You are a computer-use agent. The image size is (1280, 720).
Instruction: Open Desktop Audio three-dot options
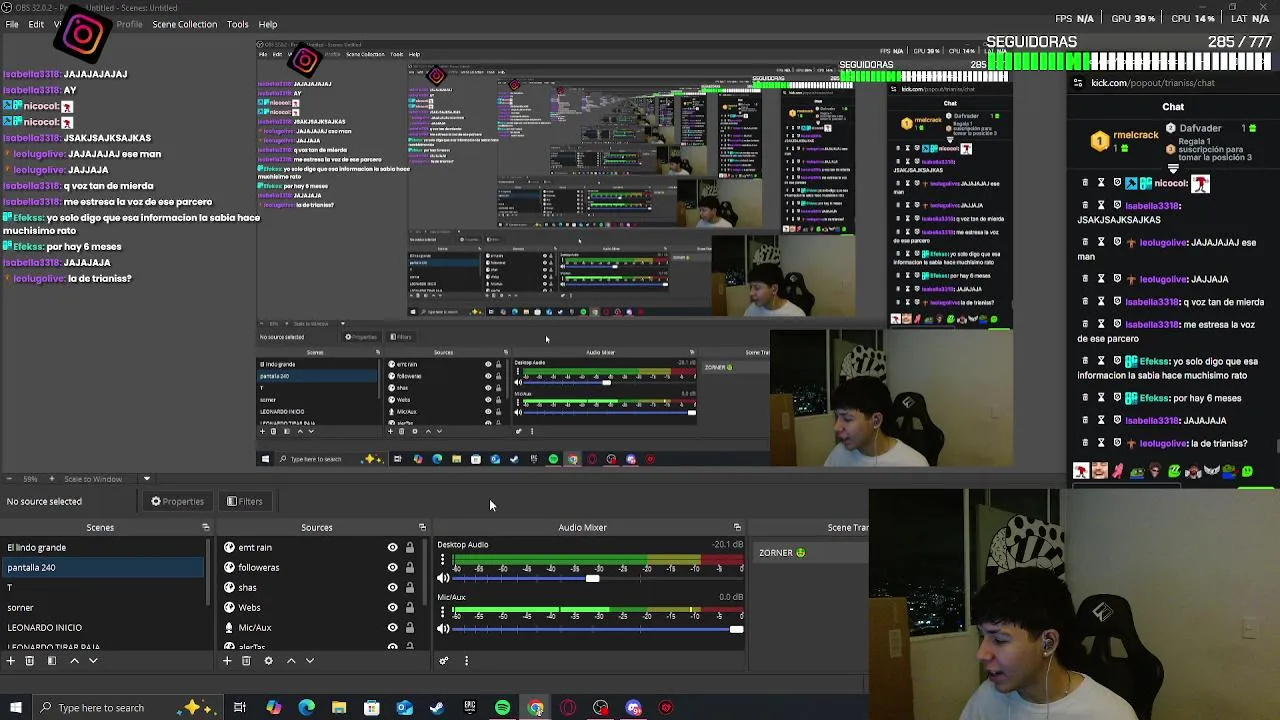pyautogui.click(x=443, y=560)
